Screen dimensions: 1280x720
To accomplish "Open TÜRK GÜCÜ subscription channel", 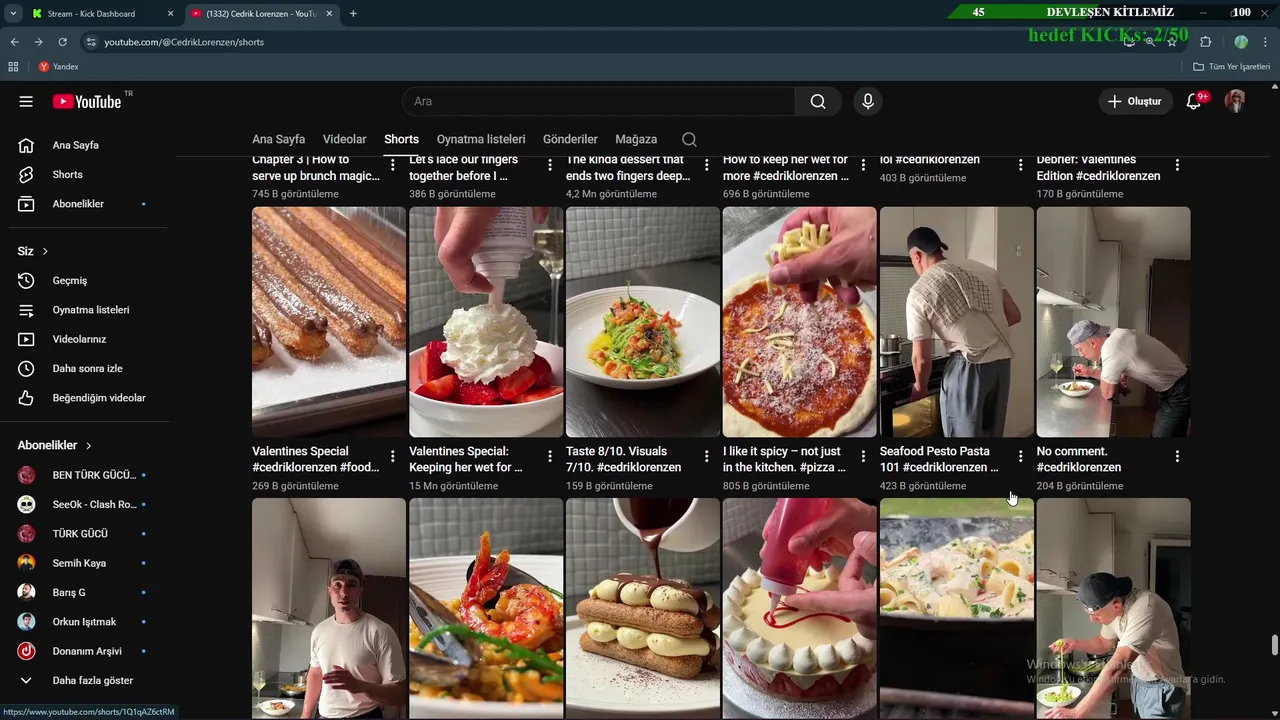I will tap(85, 534).
